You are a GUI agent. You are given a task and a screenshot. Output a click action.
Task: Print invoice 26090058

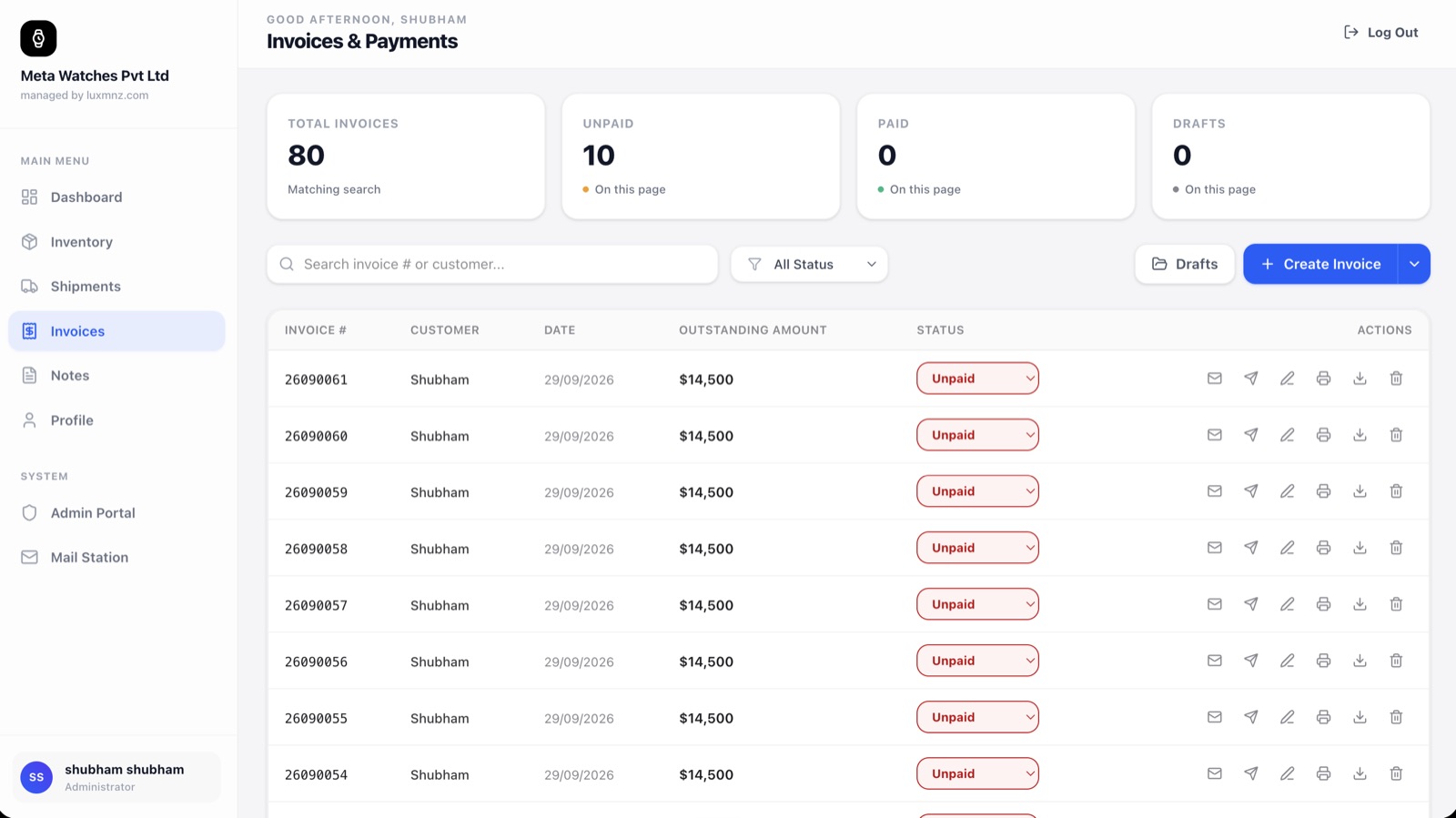(1324, 548)
